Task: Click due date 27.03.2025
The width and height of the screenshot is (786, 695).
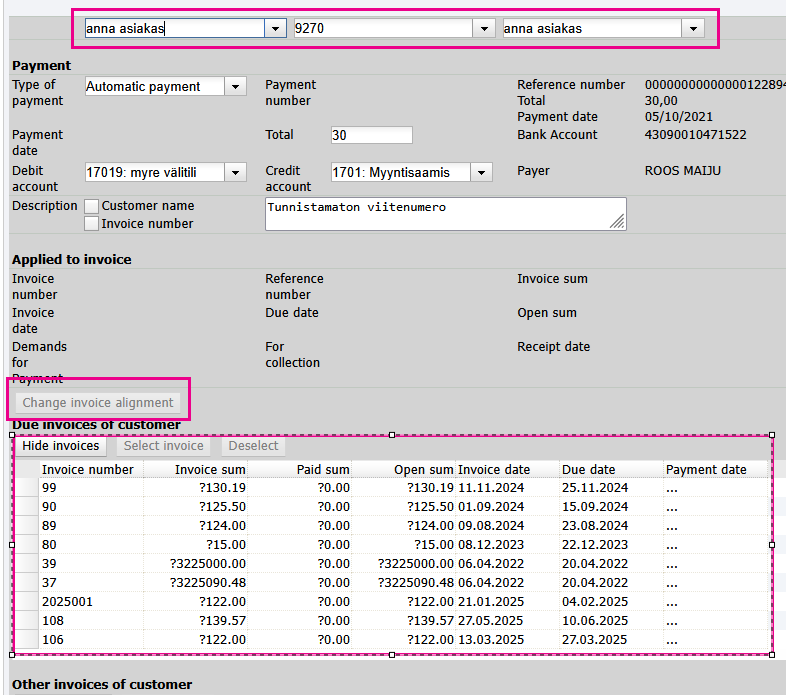Action: [595, 640]
